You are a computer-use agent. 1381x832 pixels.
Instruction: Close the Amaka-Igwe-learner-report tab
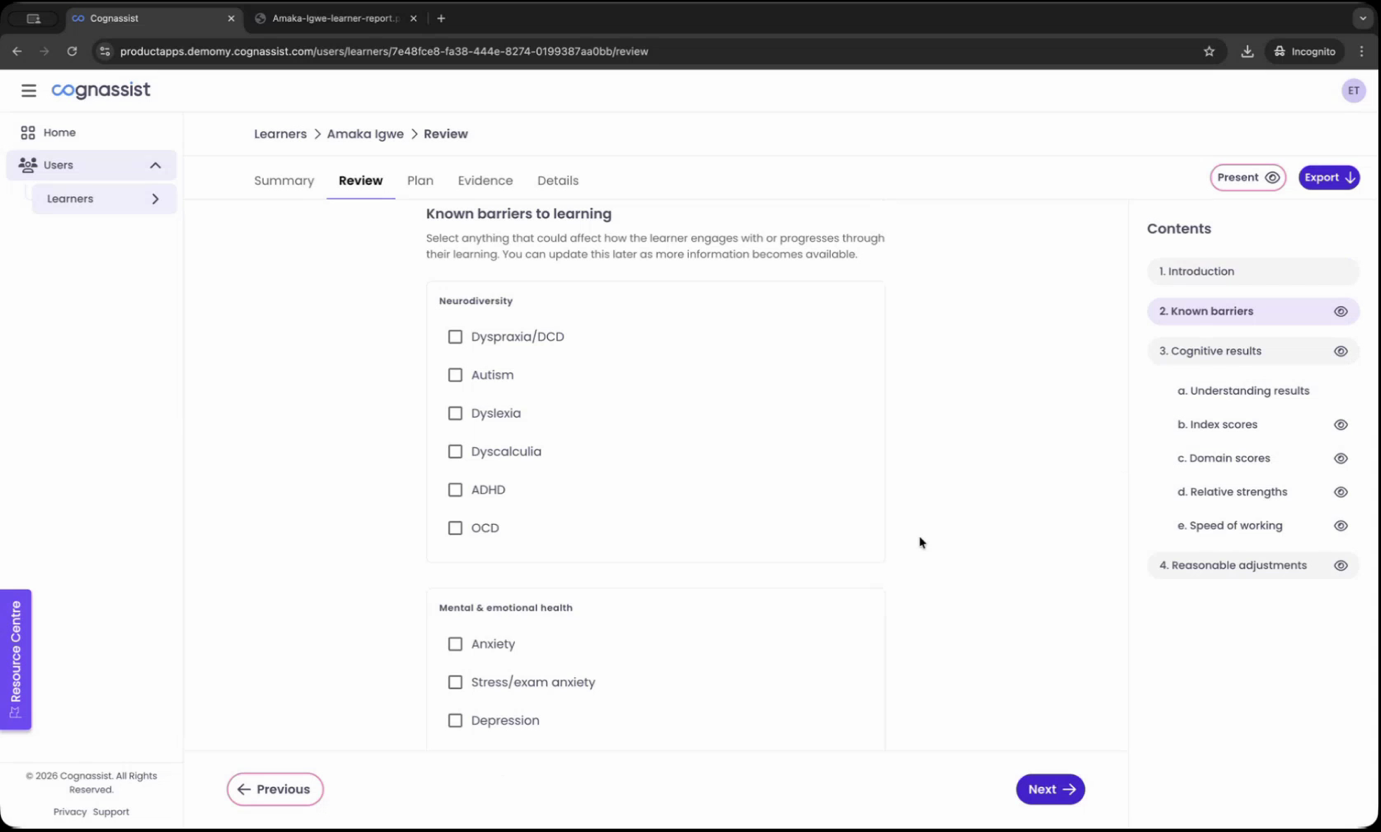click(x=413, y=18)
